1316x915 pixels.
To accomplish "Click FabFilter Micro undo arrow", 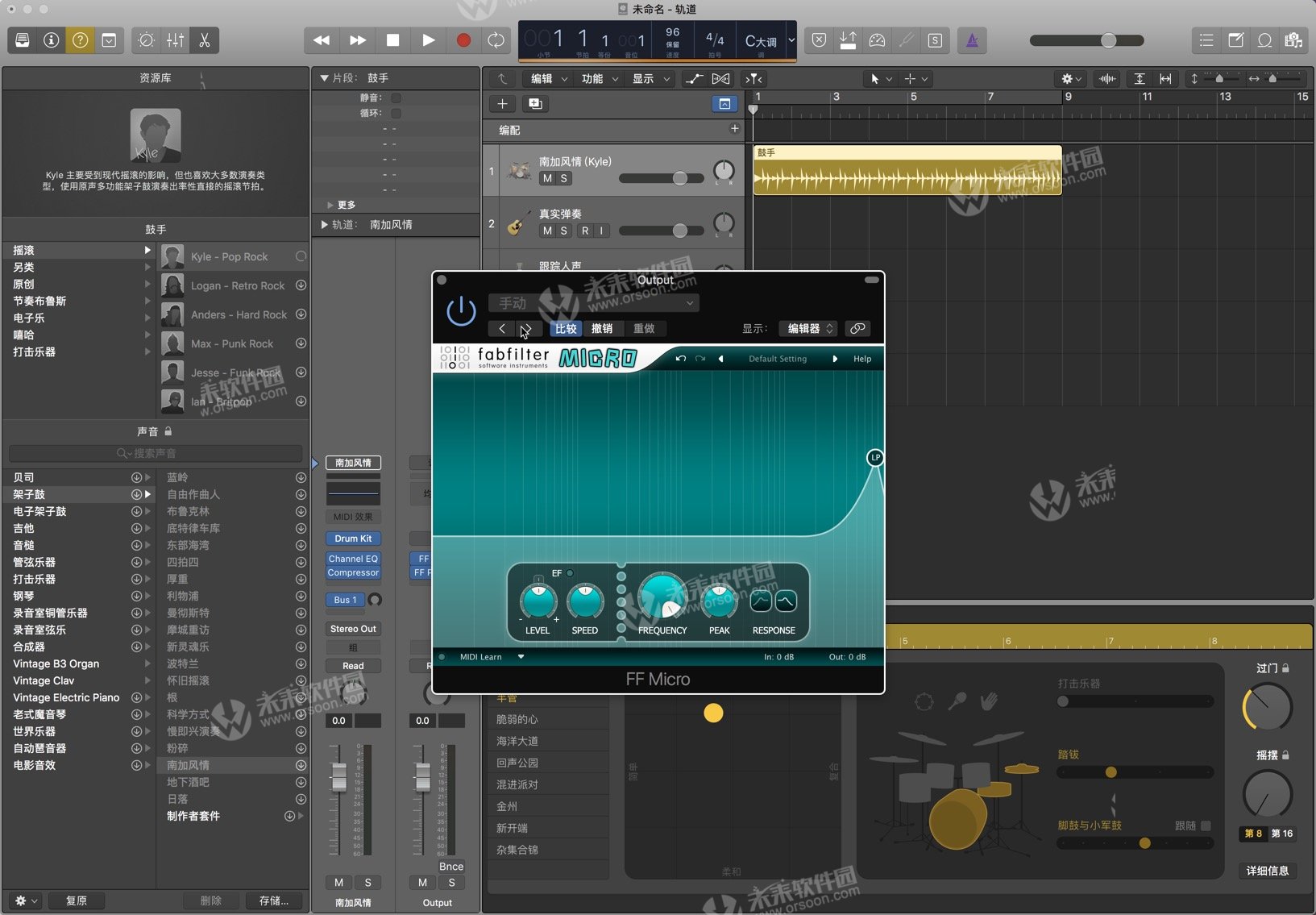I will (x=681, y=359).
